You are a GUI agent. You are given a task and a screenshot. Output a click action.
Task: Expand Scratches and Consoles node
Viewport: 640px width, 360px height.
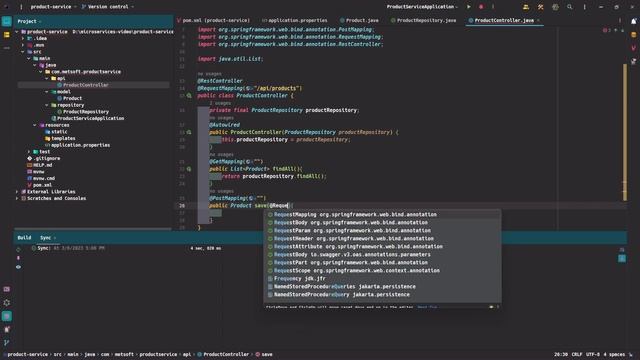[17, 198]
